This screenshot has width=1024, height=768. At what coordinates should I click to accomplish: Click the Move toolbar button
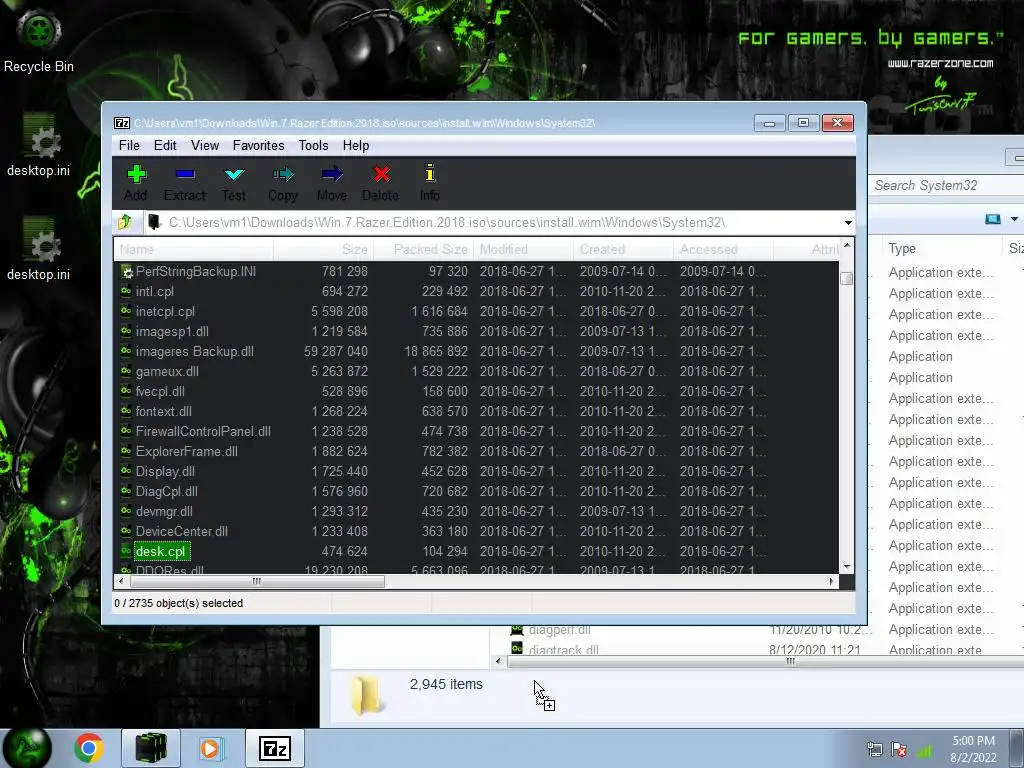[332, 183]
